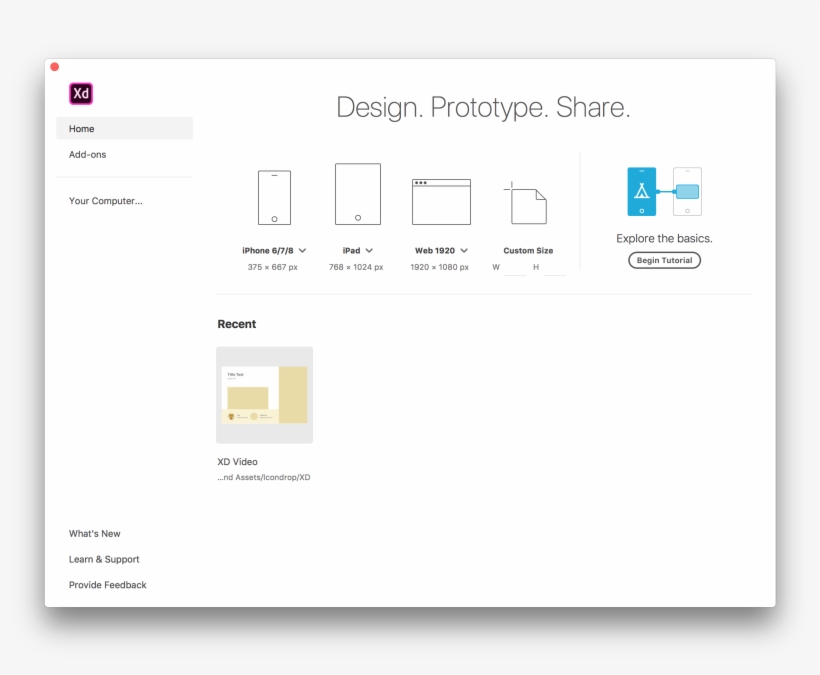This screenshot has height=675, width=820.
Task: Click the Custom Size label
Action: coord(528,250)
